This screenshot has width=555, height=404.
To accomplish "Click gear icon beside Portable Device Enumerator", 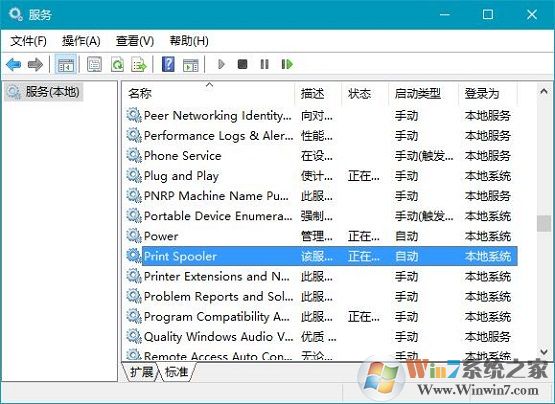I will (134, 216).
